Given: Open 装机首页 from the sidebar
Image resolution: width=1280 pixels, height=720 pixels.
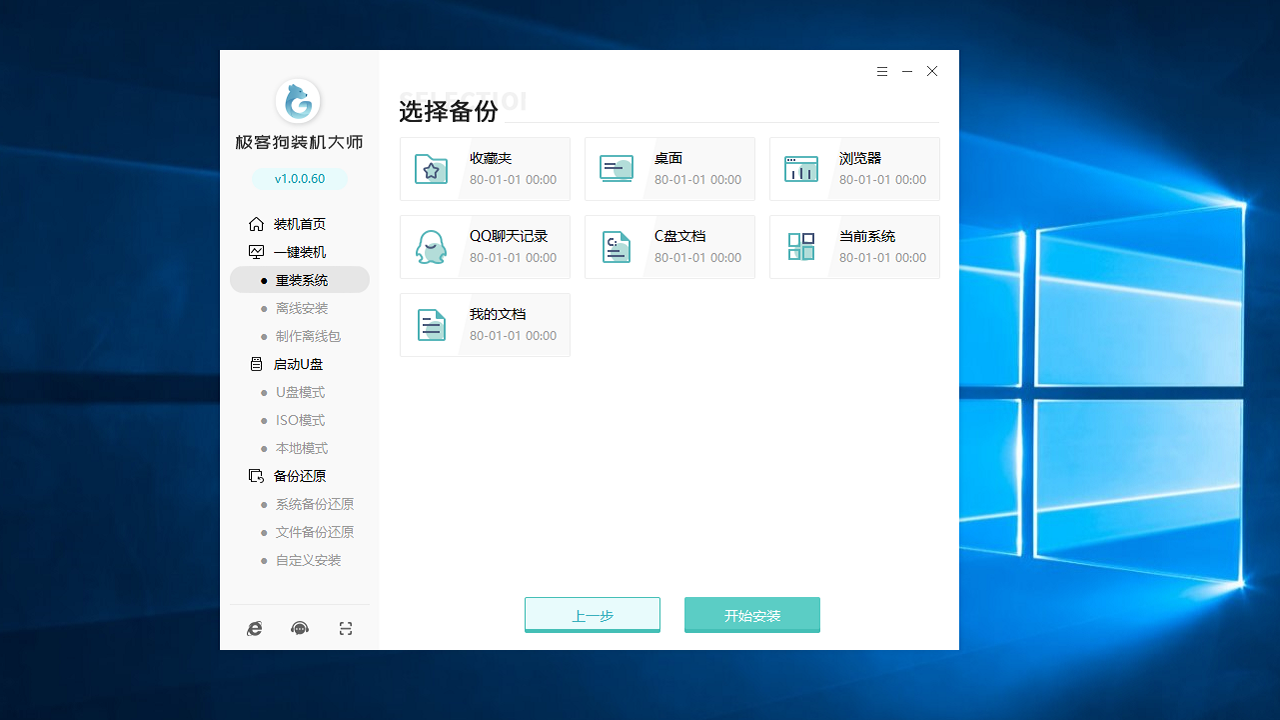Looking at the screenshot, I should pos(299,223).
